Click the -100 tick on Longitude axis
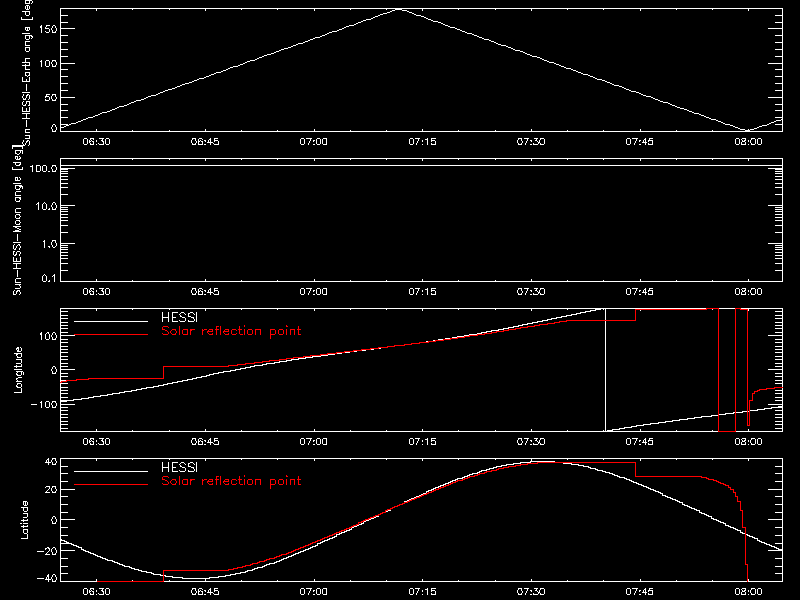Image resolution: width=800 pixels, height=600 pixels. 44,404
